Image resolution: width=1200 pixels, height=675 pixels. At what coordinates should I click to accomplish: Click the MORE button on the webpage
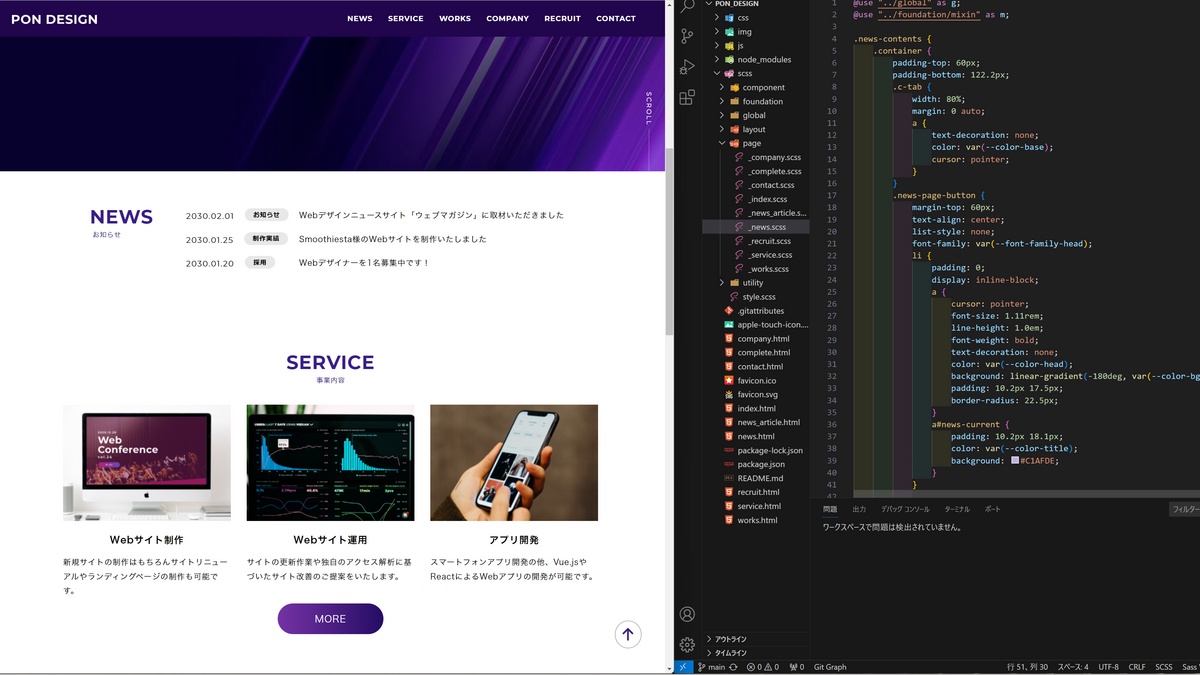click(x=330, y=618)
